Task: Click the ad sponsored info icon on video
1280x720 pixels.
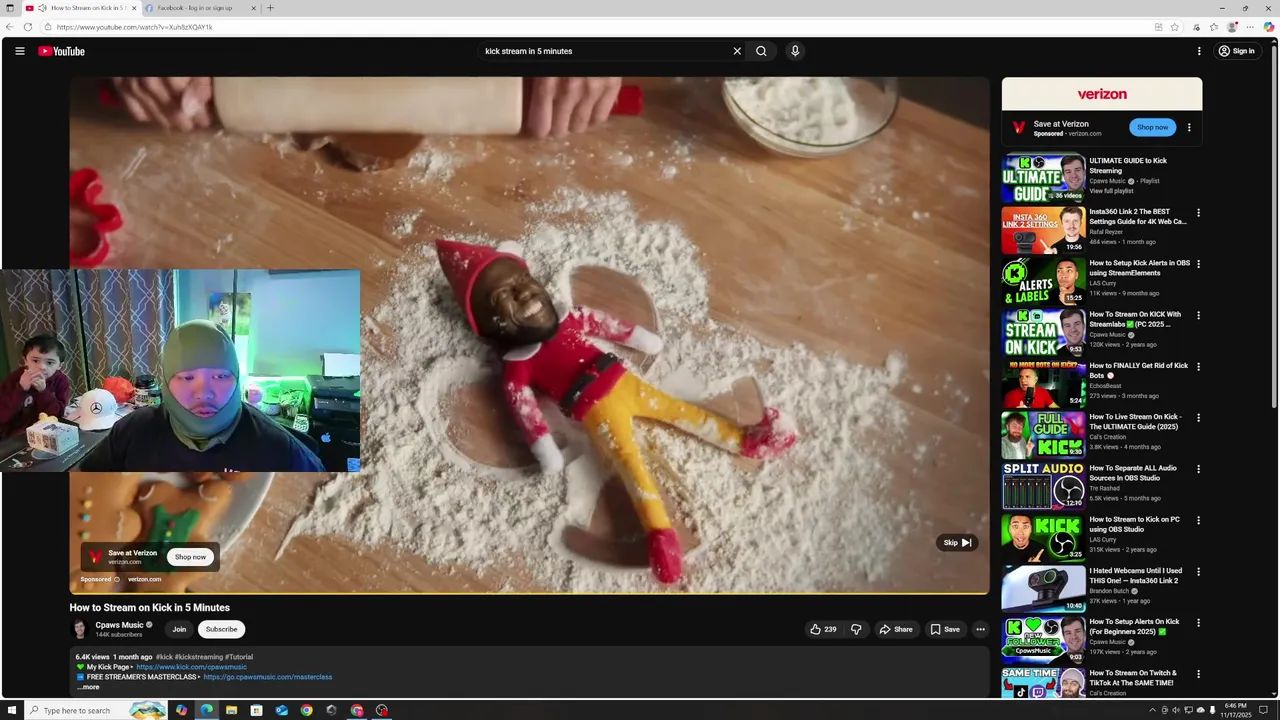Action: click(116, 579)
